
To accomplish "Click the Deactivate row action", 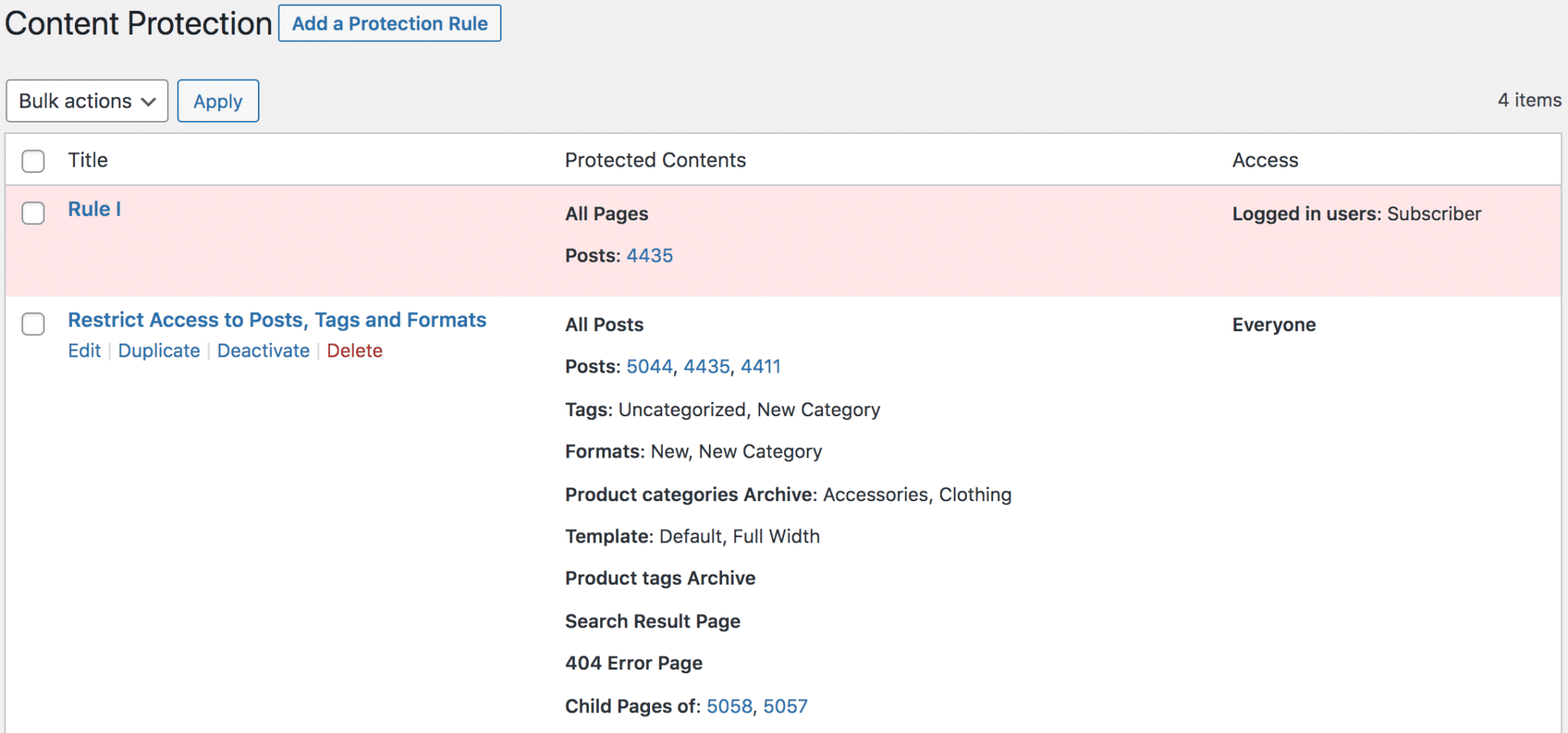I will [x=263, y=350].
